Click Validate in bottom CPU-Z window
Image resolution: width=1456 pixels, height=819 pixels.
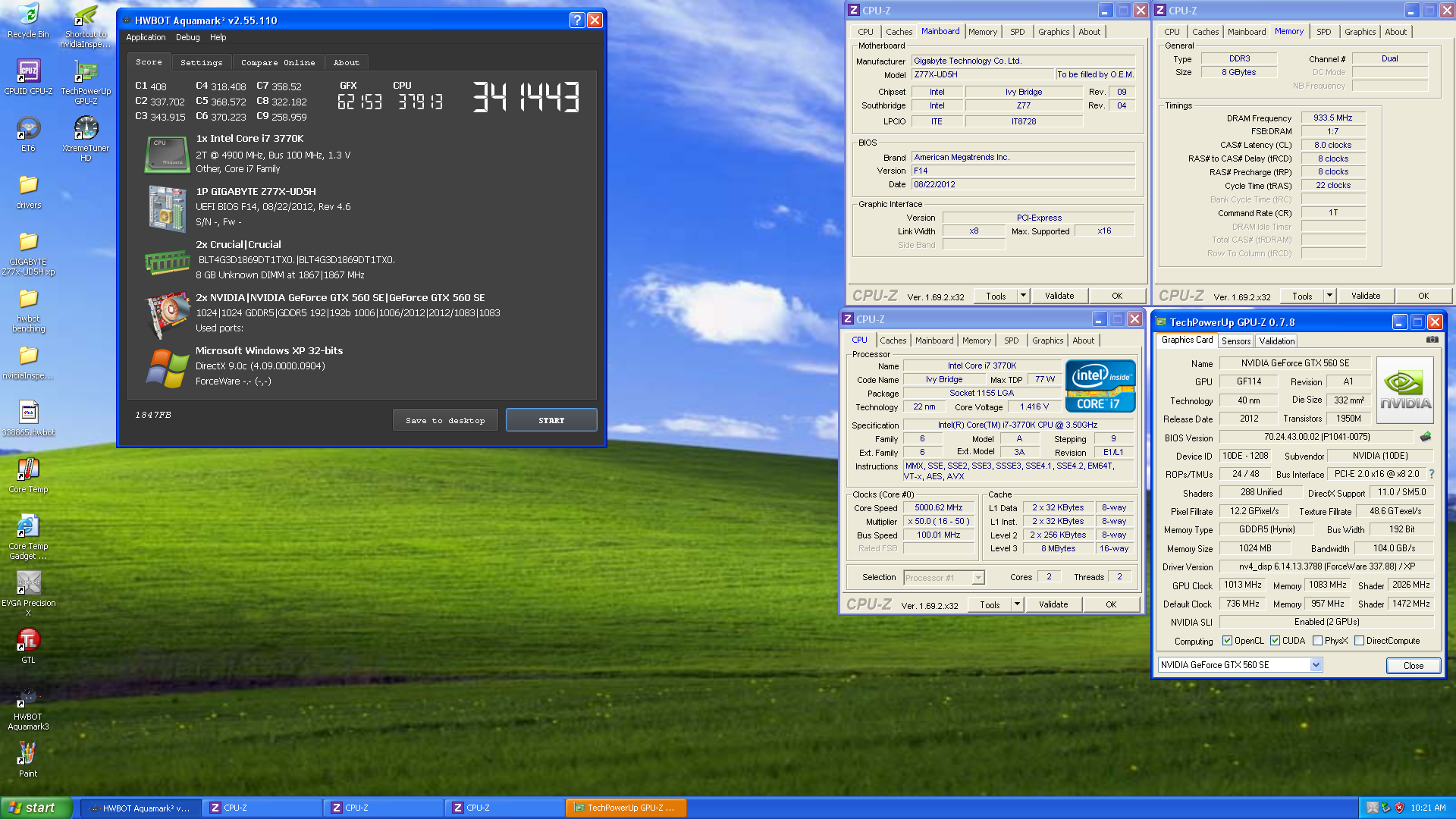[1053, 604]
